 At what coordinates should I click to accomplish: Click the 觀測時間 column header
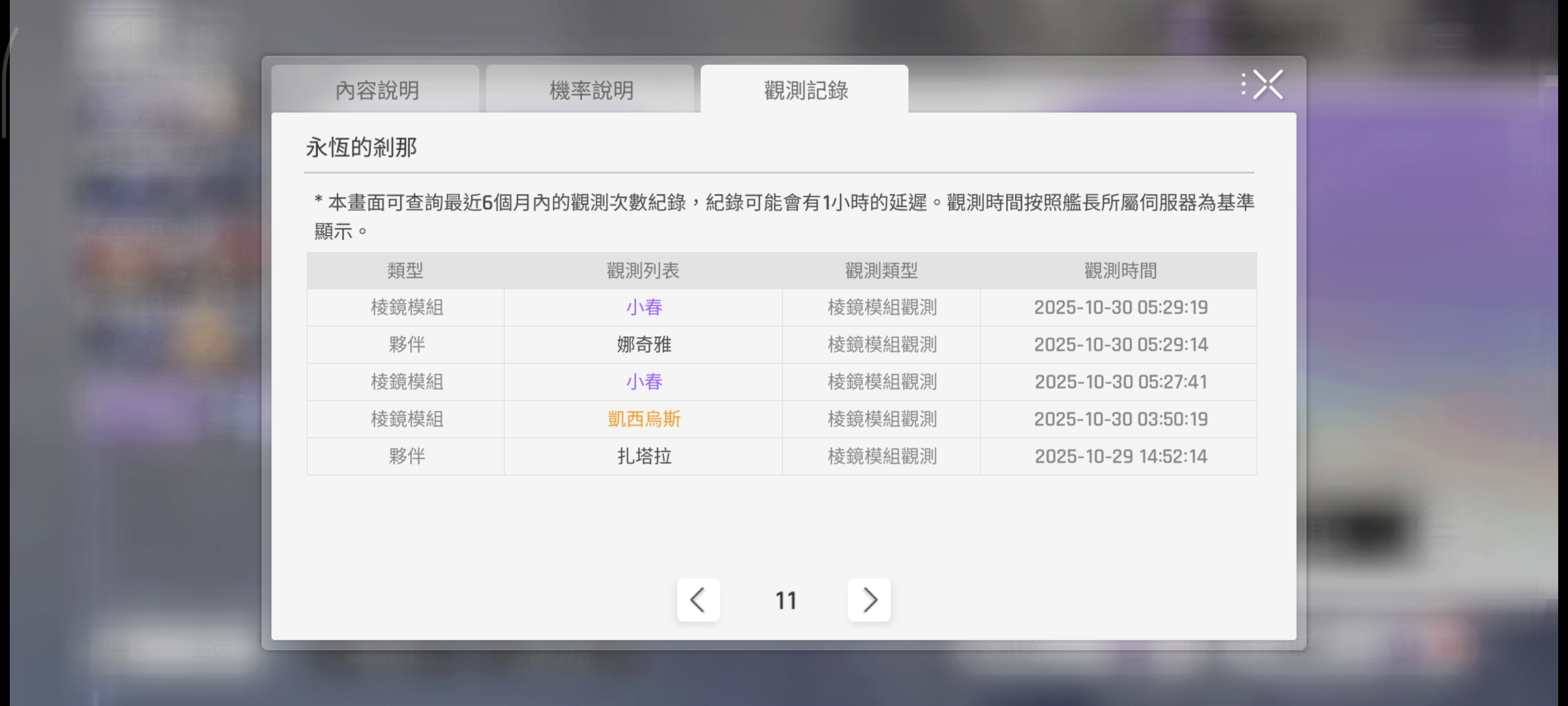[x=1120, y=271]
